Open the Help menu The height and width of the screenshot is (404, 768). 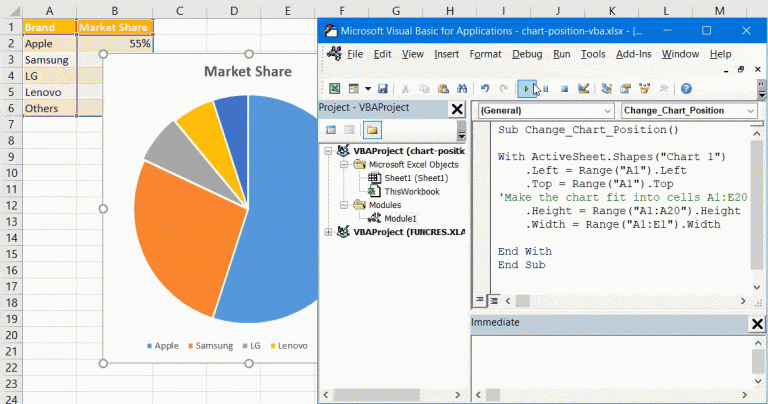point(720,54)
